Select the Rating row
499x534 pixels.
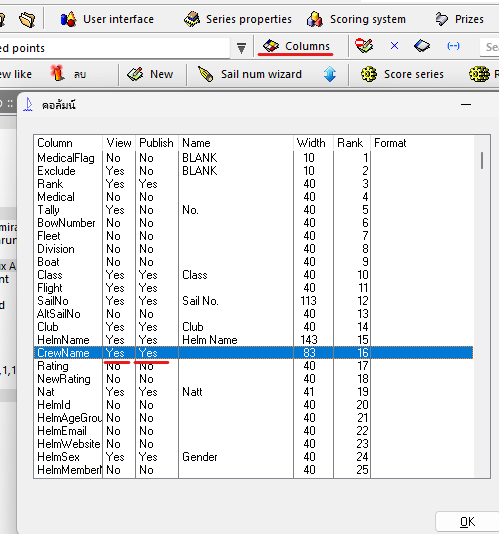[x=253, y=366]
